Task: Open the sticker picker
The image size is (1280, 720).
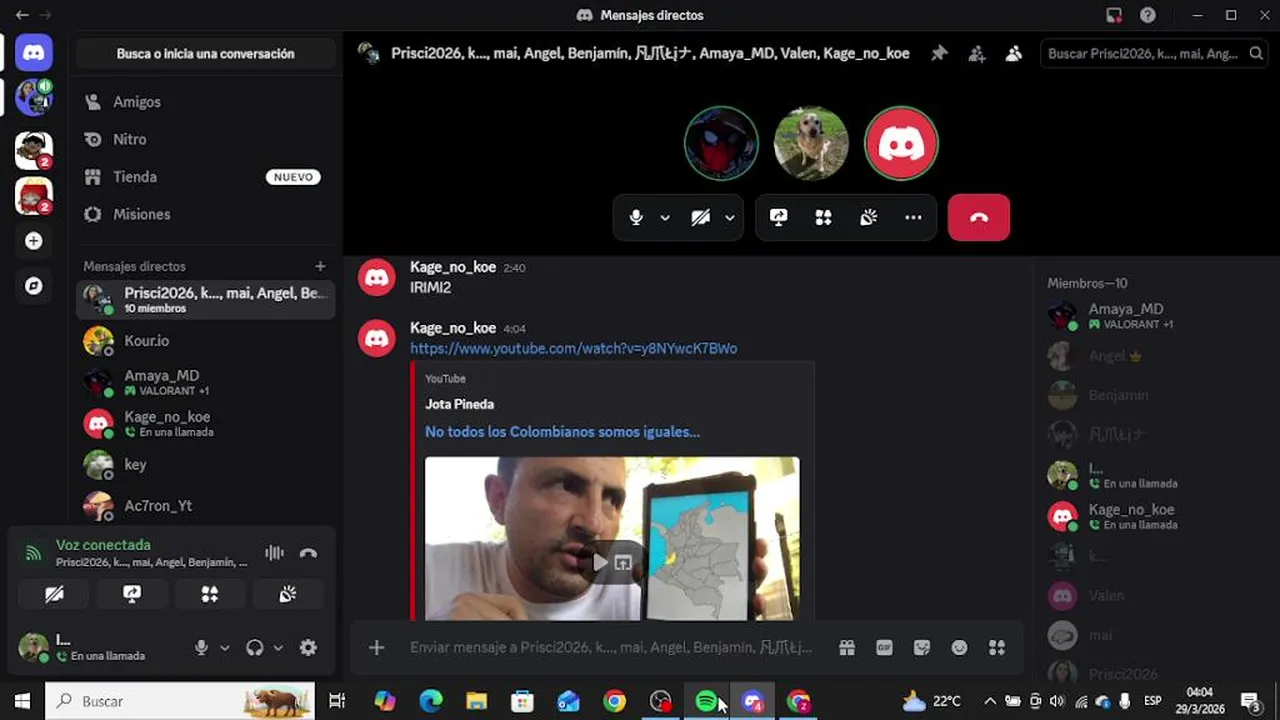Action: pos(922,647)
